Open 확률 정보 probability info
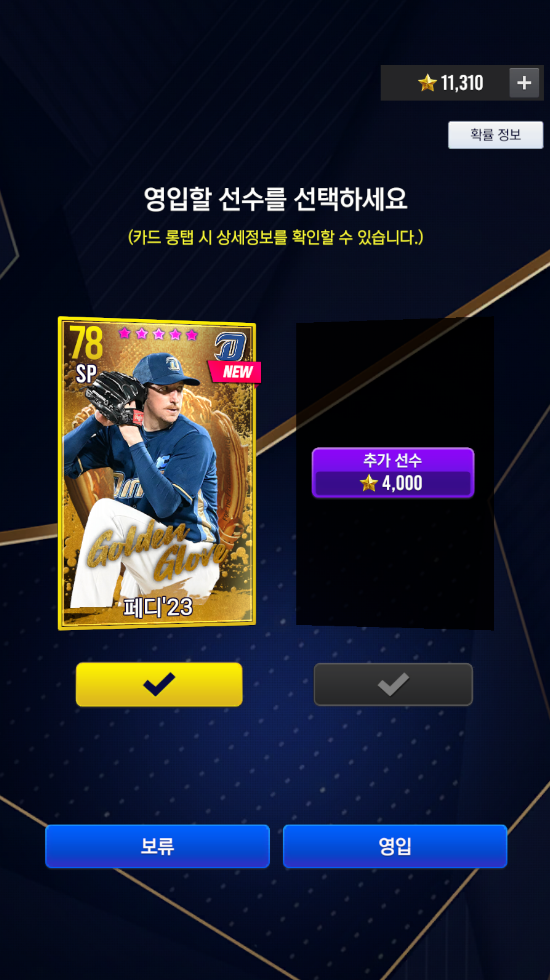The height and width of the screenshot is (980, 550). click(x=496, y=135)
